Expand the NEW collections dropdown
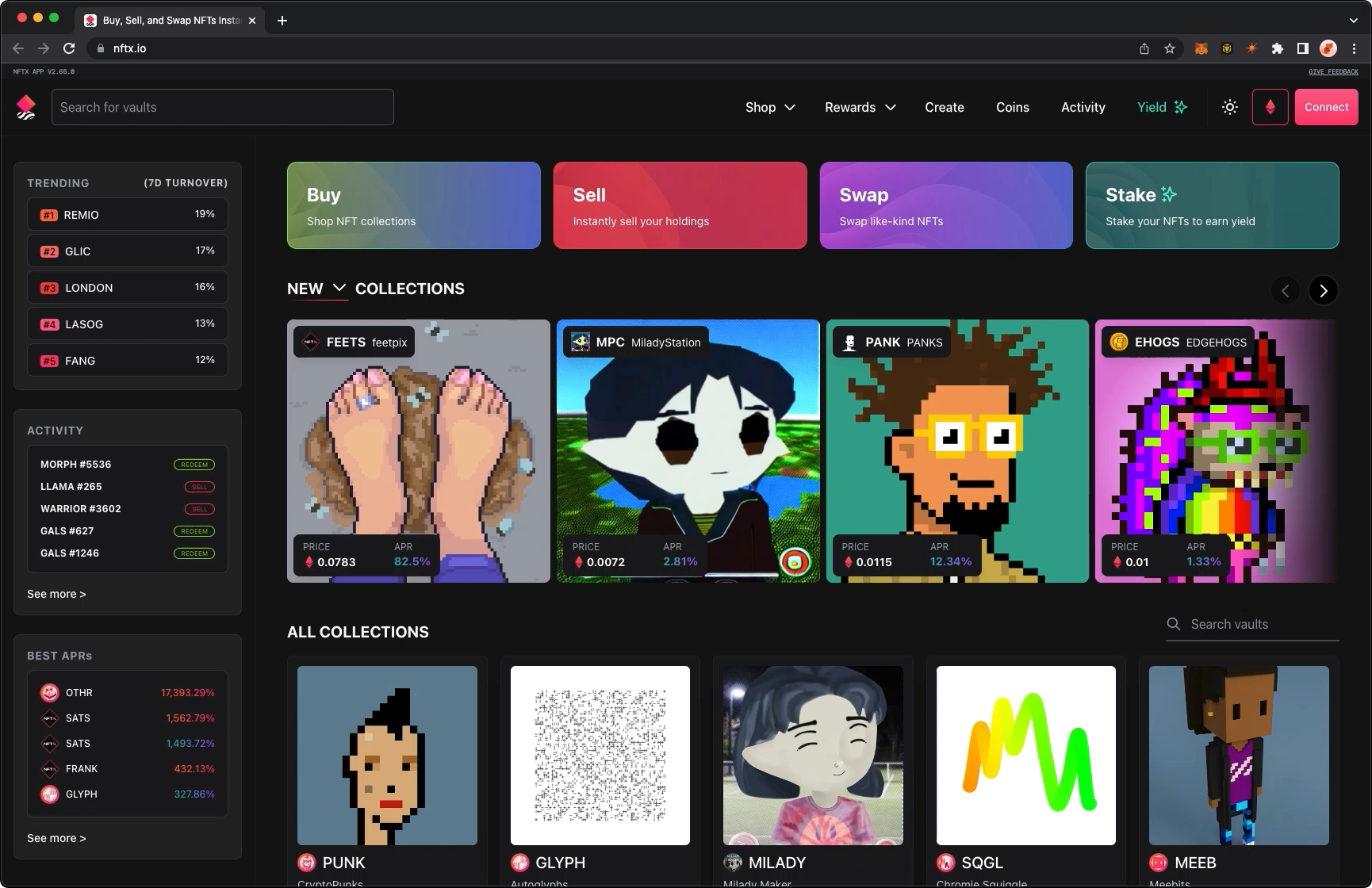 click(x=317, y=289)
